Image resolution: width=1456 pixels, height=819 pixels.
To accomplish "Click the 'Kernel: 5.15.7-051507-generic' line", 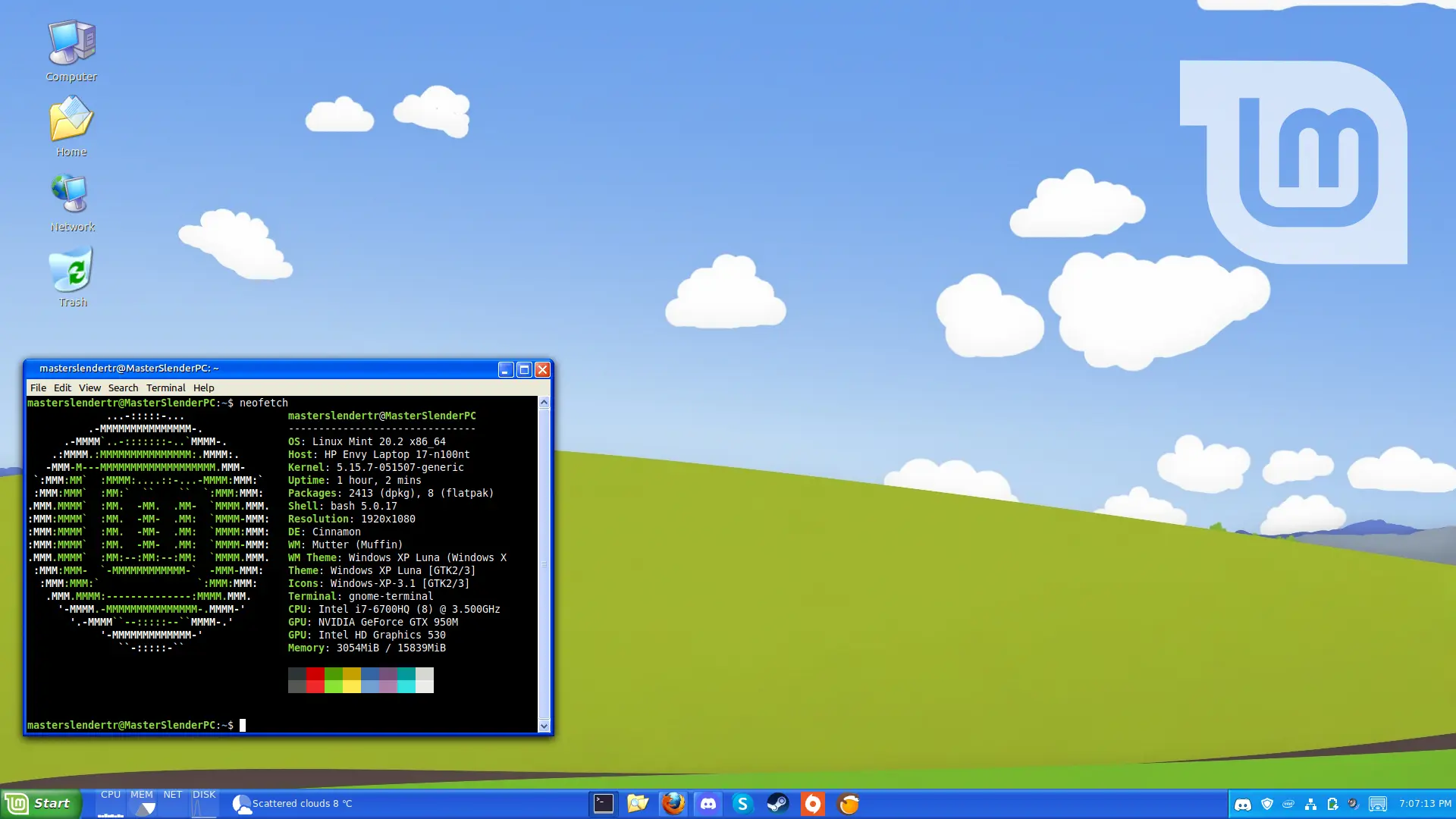I will pos(376,467).
